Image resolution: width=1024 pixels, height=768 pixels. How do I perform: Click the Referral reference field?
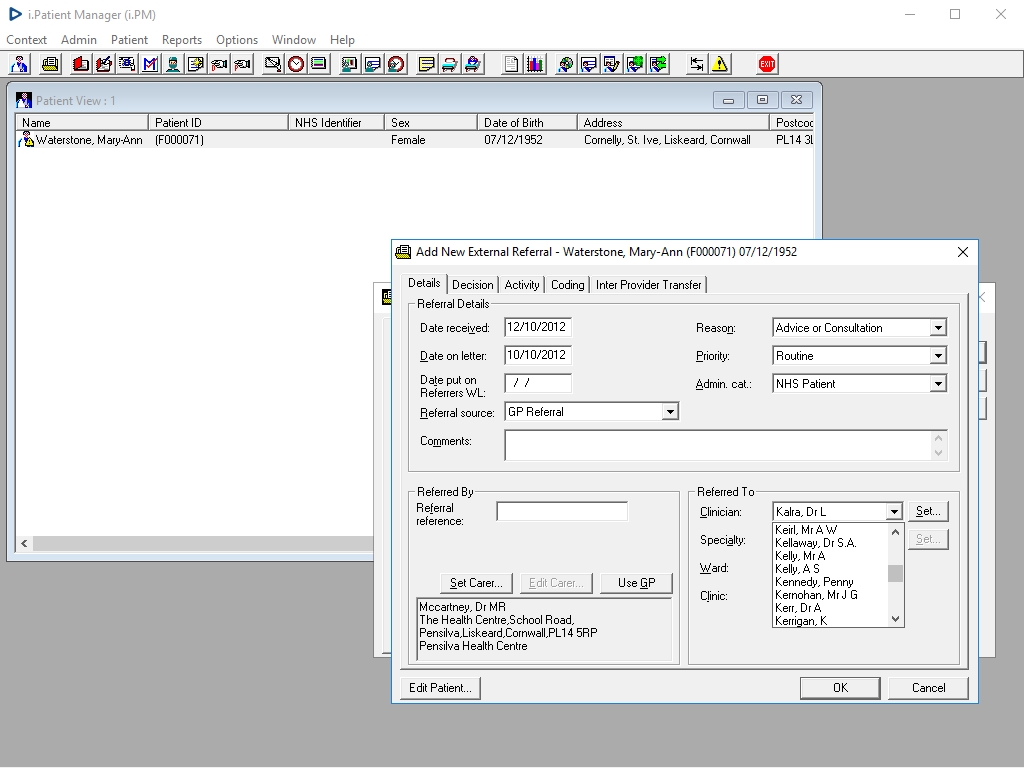(x=562, y=511)
